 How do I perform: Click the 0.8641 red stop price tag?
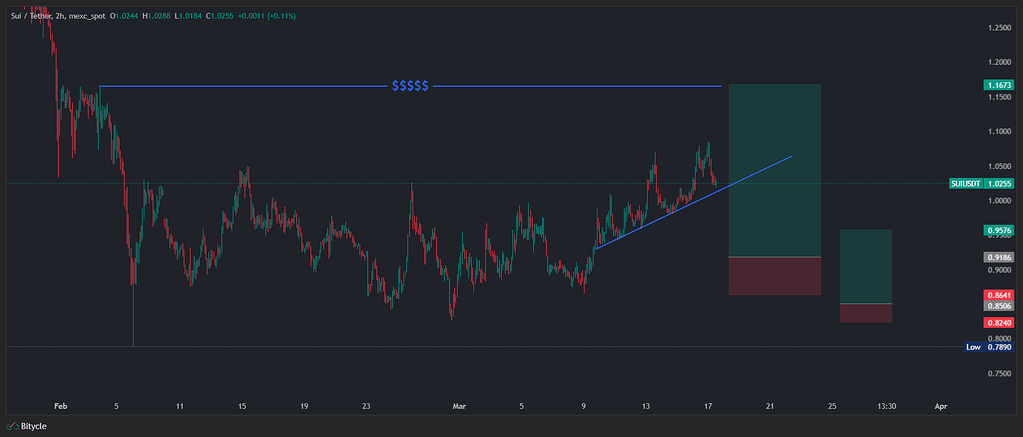999,295
